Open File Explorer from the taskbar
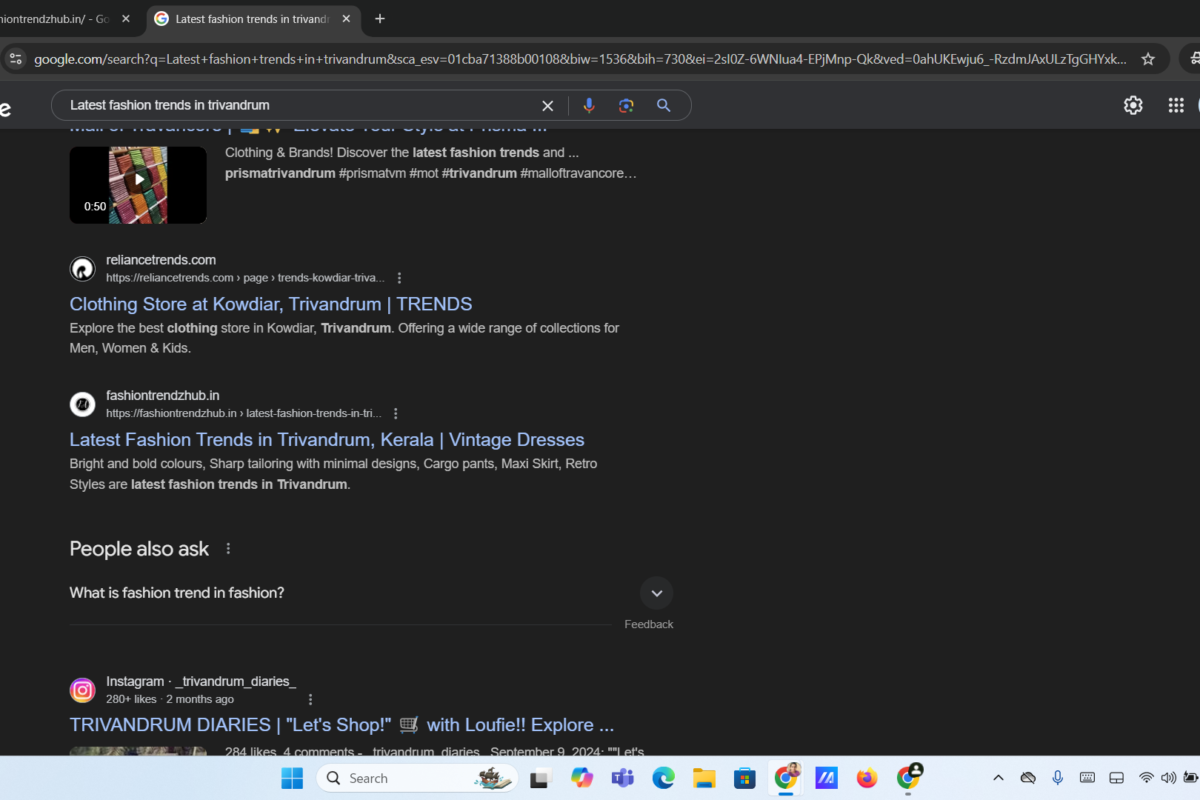The width and height of the screenshot is (1200, 800). point(704,778)
